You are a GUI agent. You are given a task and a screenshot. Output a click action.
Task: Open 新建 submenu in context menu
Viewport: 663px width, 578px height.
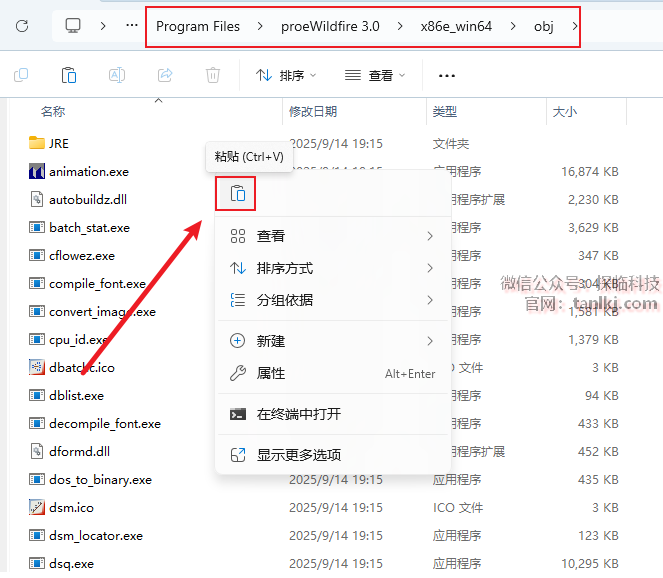point(332,341)
